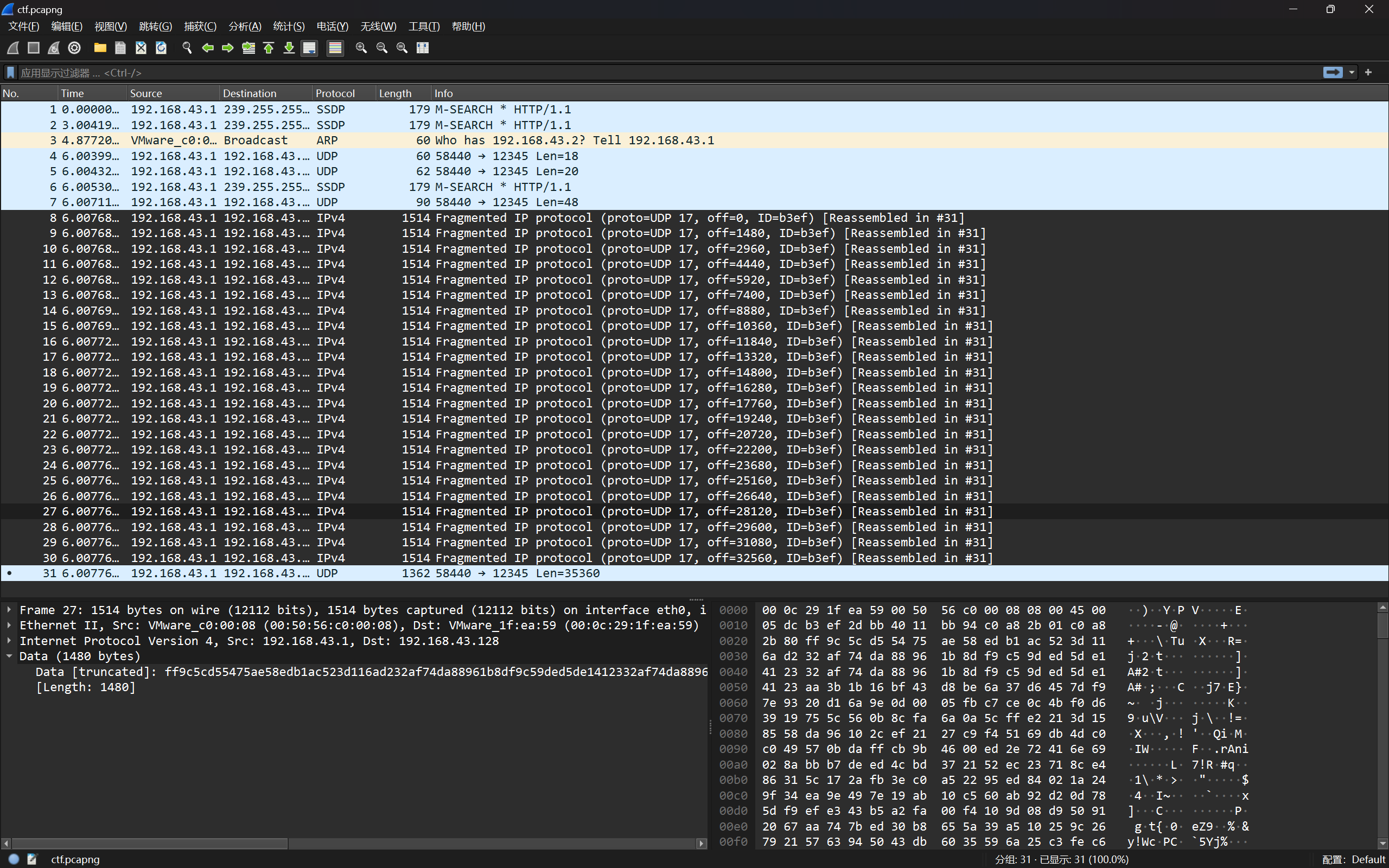Viewport: 1389px width, 868px height.
Task: Select the Data [truncated] hex field
Action: (371, 672)
